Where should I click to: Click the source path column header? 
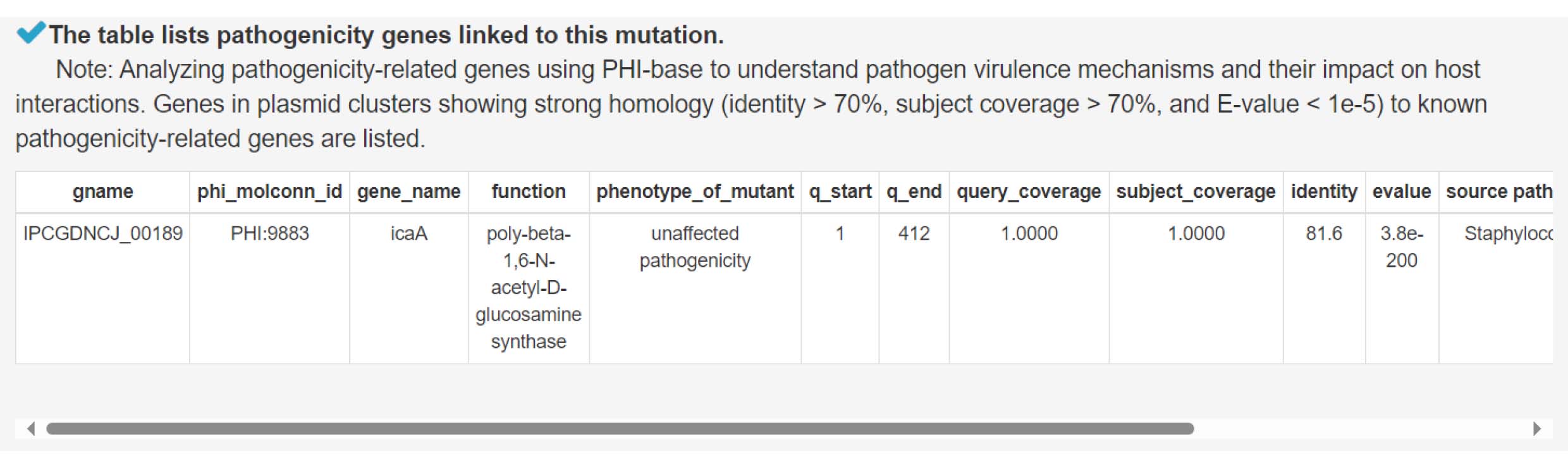1496,192
